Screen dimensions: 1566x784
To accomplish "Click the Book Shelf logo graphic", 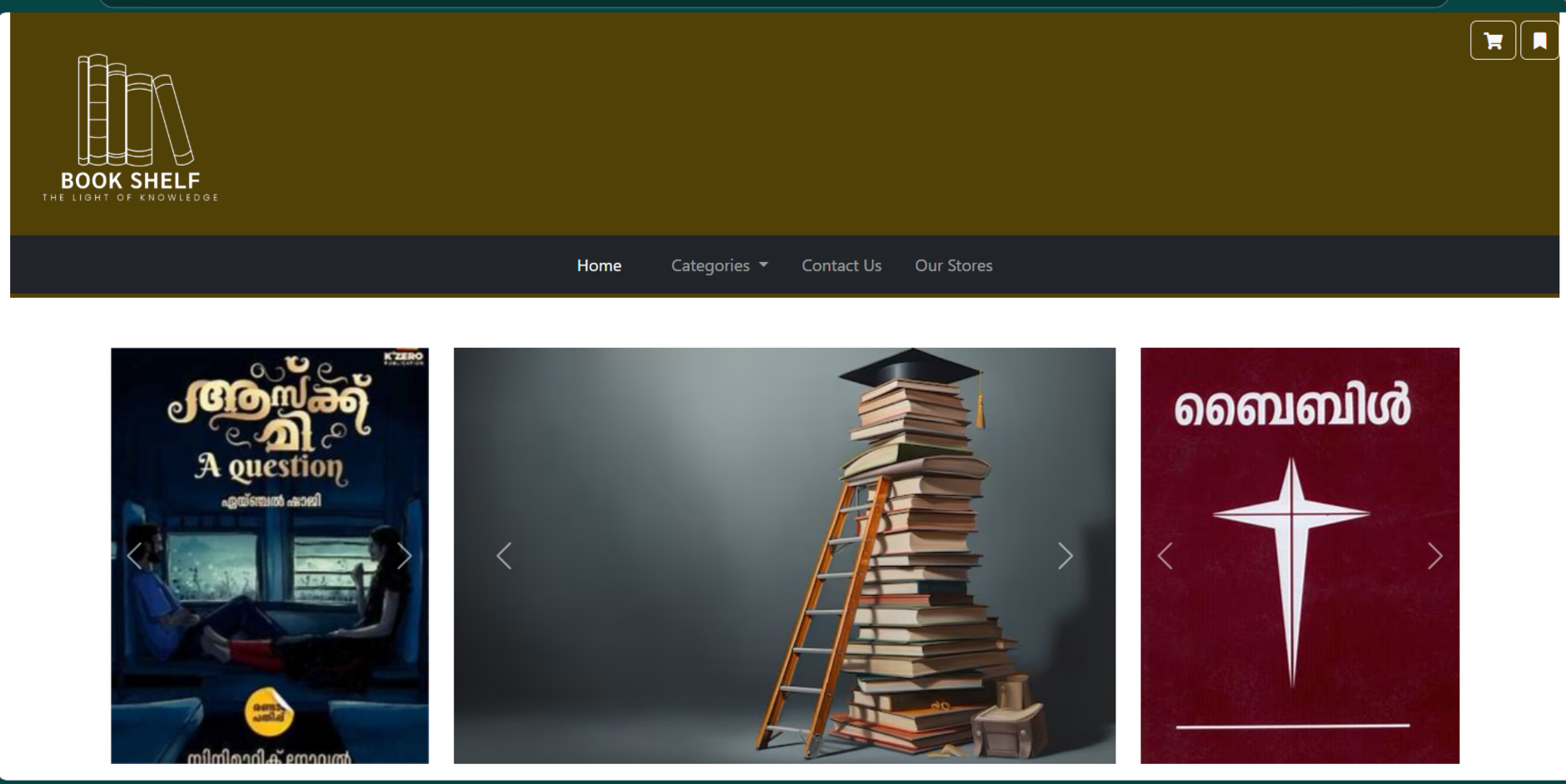I will 133,111.
